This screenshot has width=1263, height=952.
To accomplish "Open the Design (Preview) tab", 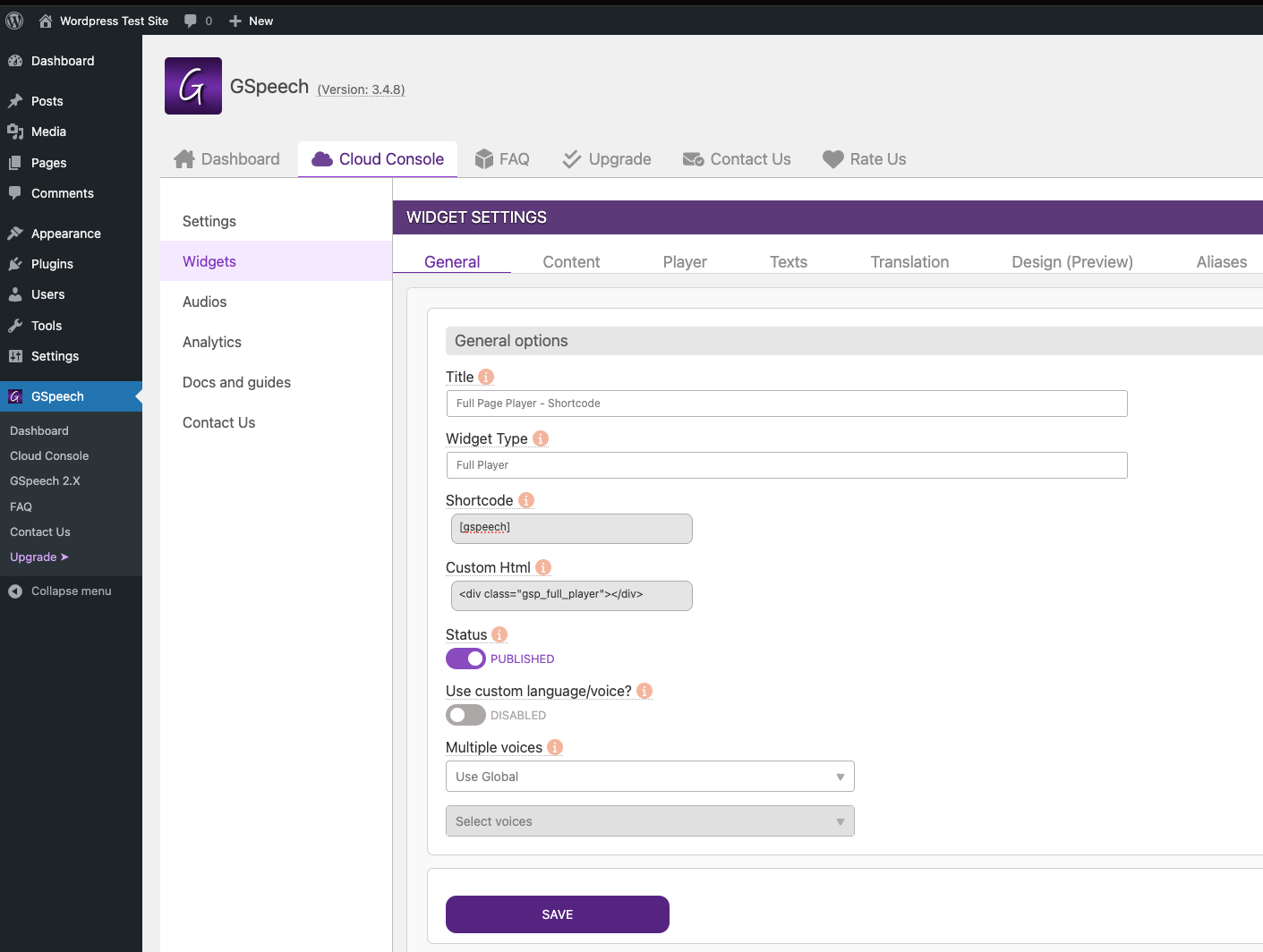I will point(1072,262).
